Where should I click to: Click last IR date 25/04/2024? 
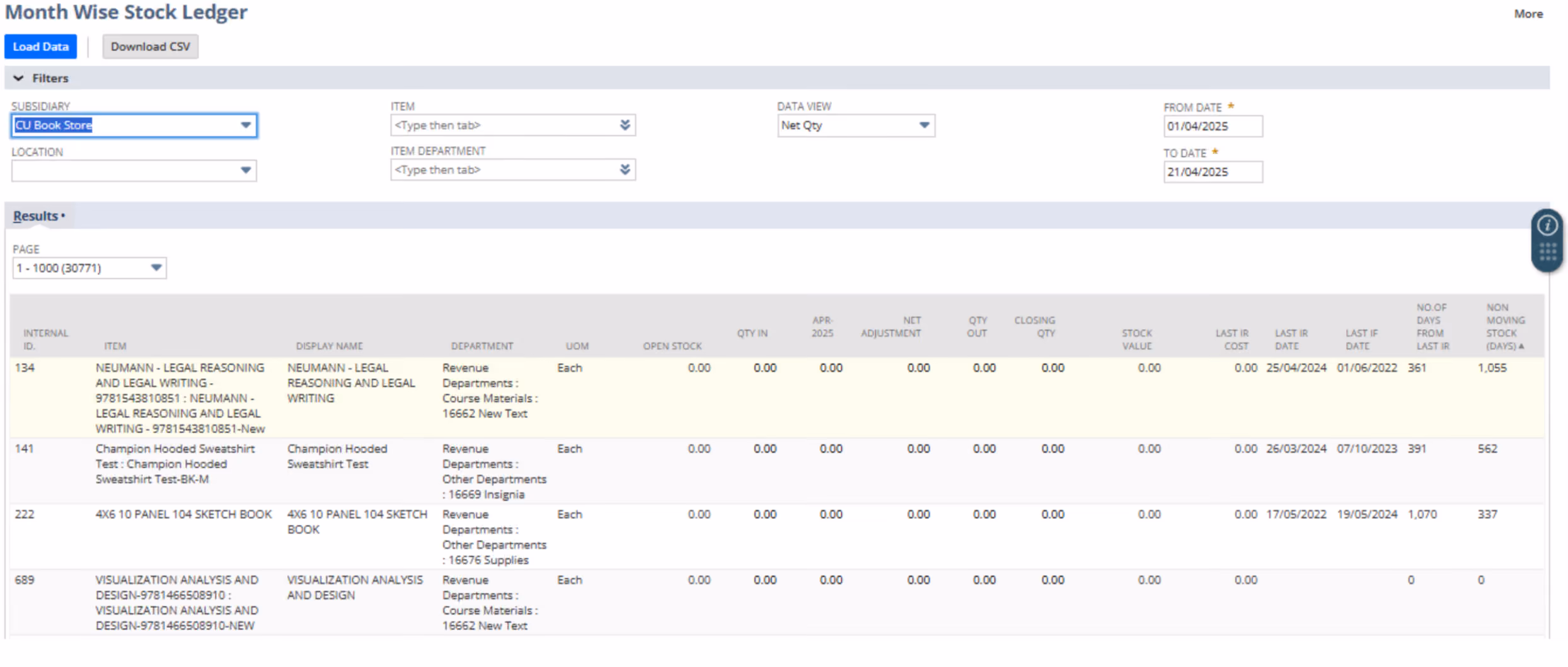click(1296, 368)
